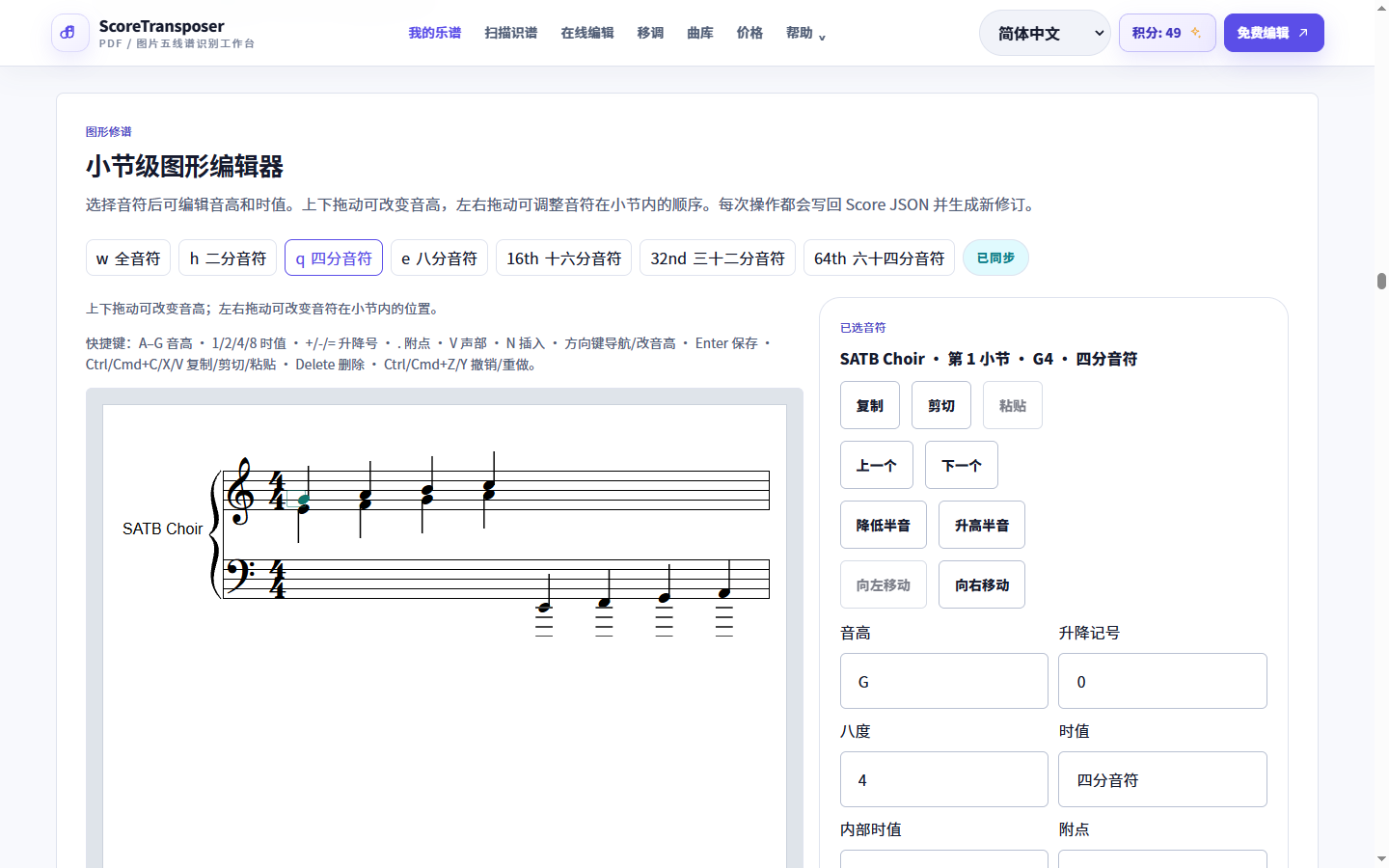This screenshot has width=1389, height=868.
Task: Open the 简体中文 language selector
Action: point(1045,33)
